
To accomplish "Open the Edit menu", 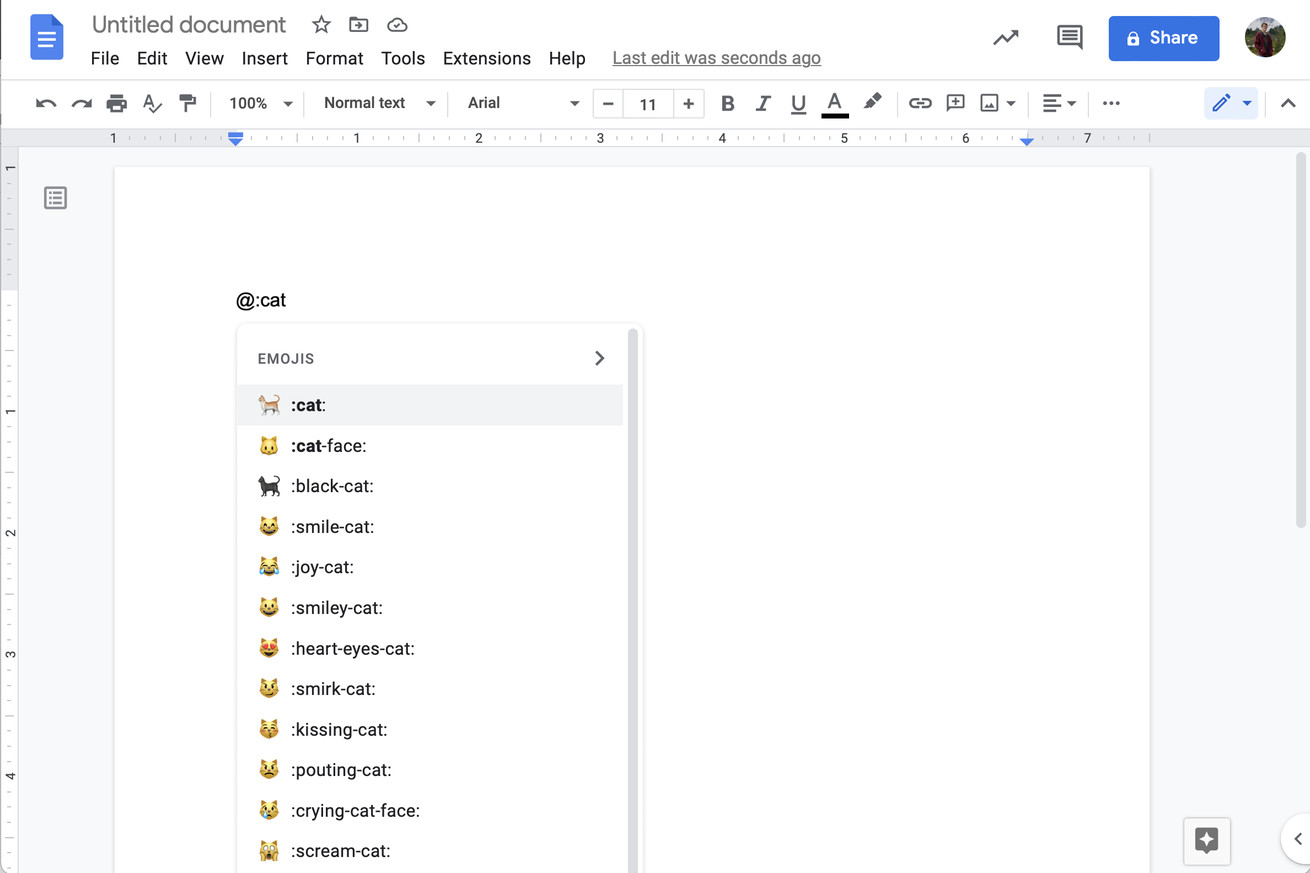I will tap(152, 58).
